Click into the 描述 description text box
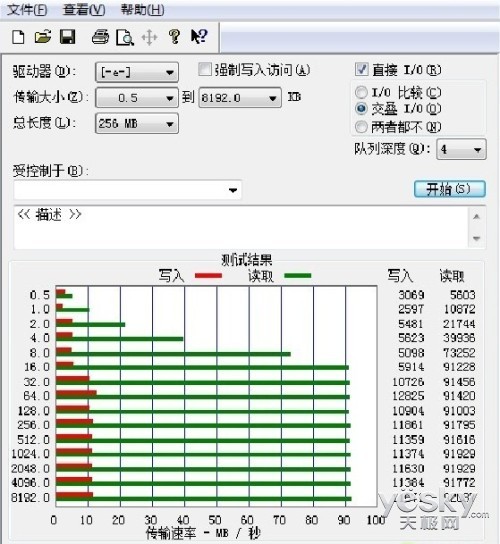 pyautogui.click(x=241, y=227)
